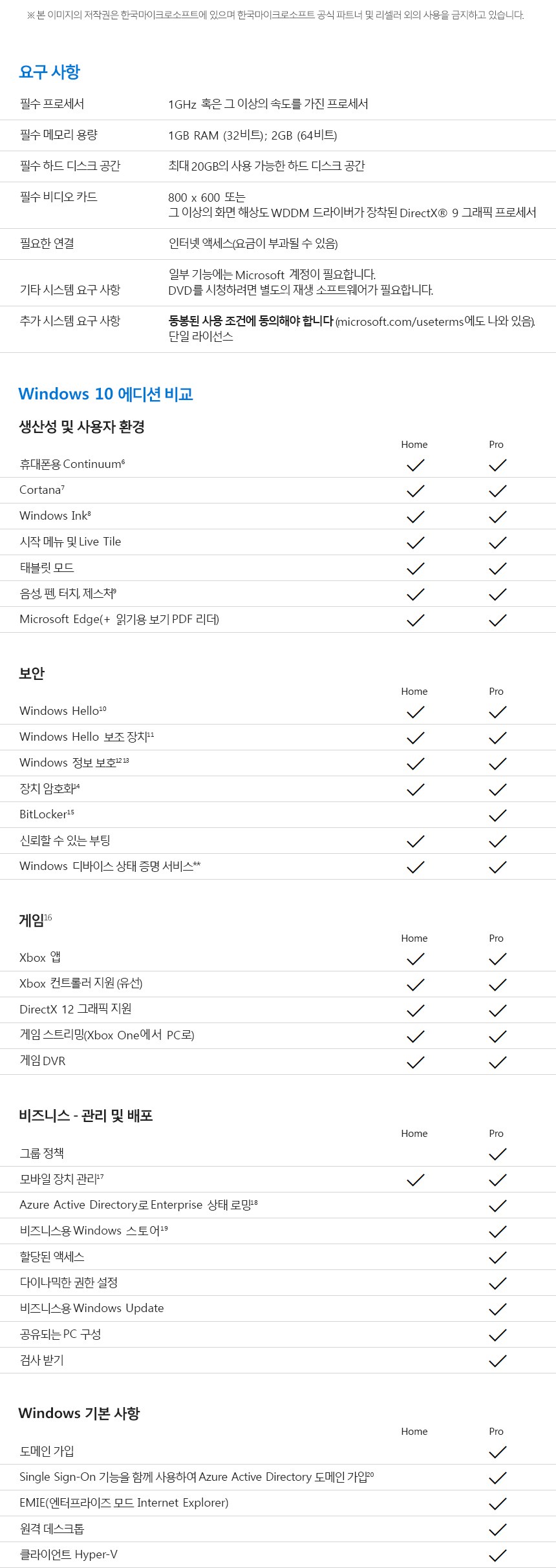This screenshot has height=1568, width=556.
Task: Click the Pro checkmark for 원격 데스크톱
Action: 497,1529
